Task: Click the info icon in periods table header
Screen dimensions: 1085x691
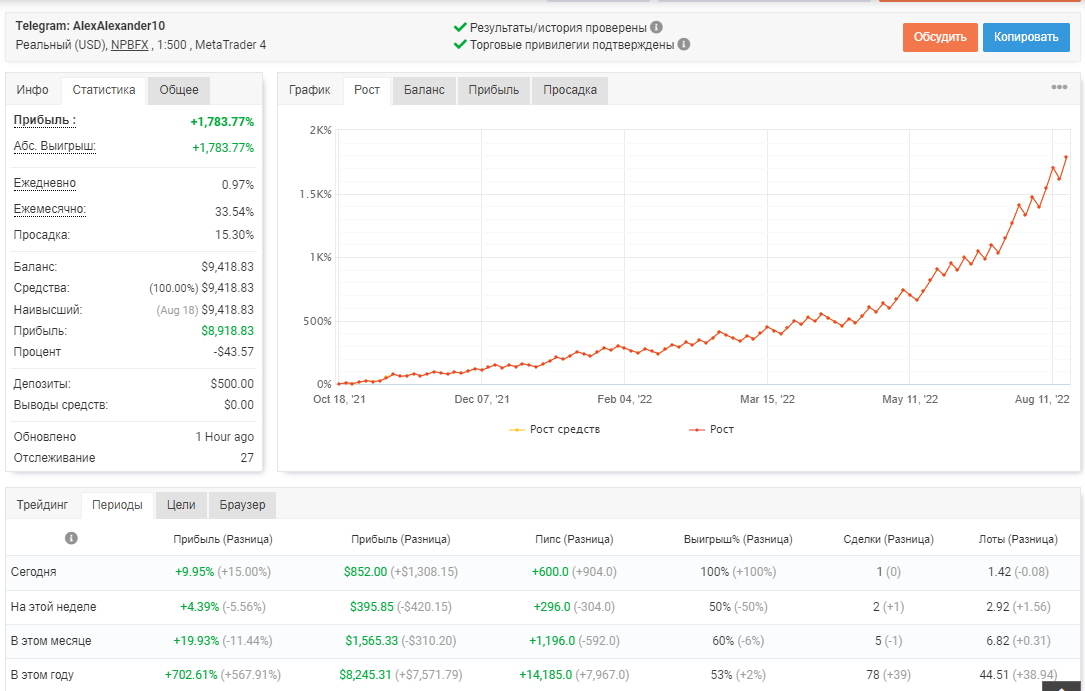Action: (71, 538)
